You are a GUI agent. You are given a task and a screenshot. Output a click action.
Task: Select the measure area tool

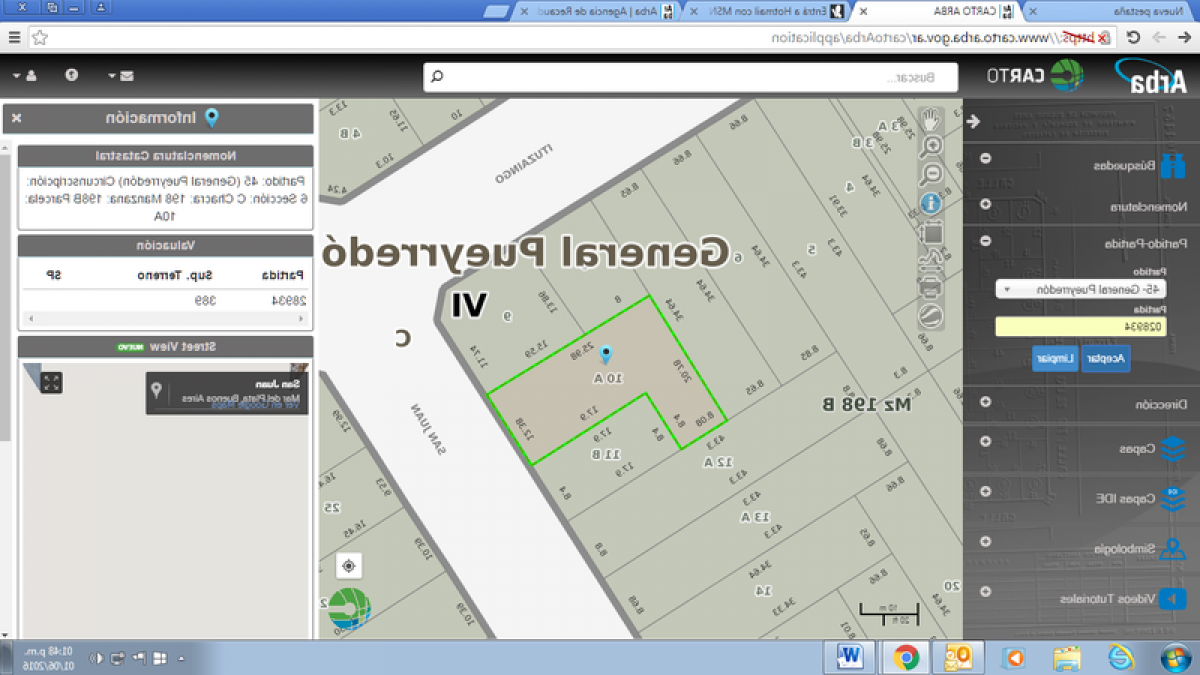tap(930, 231)
